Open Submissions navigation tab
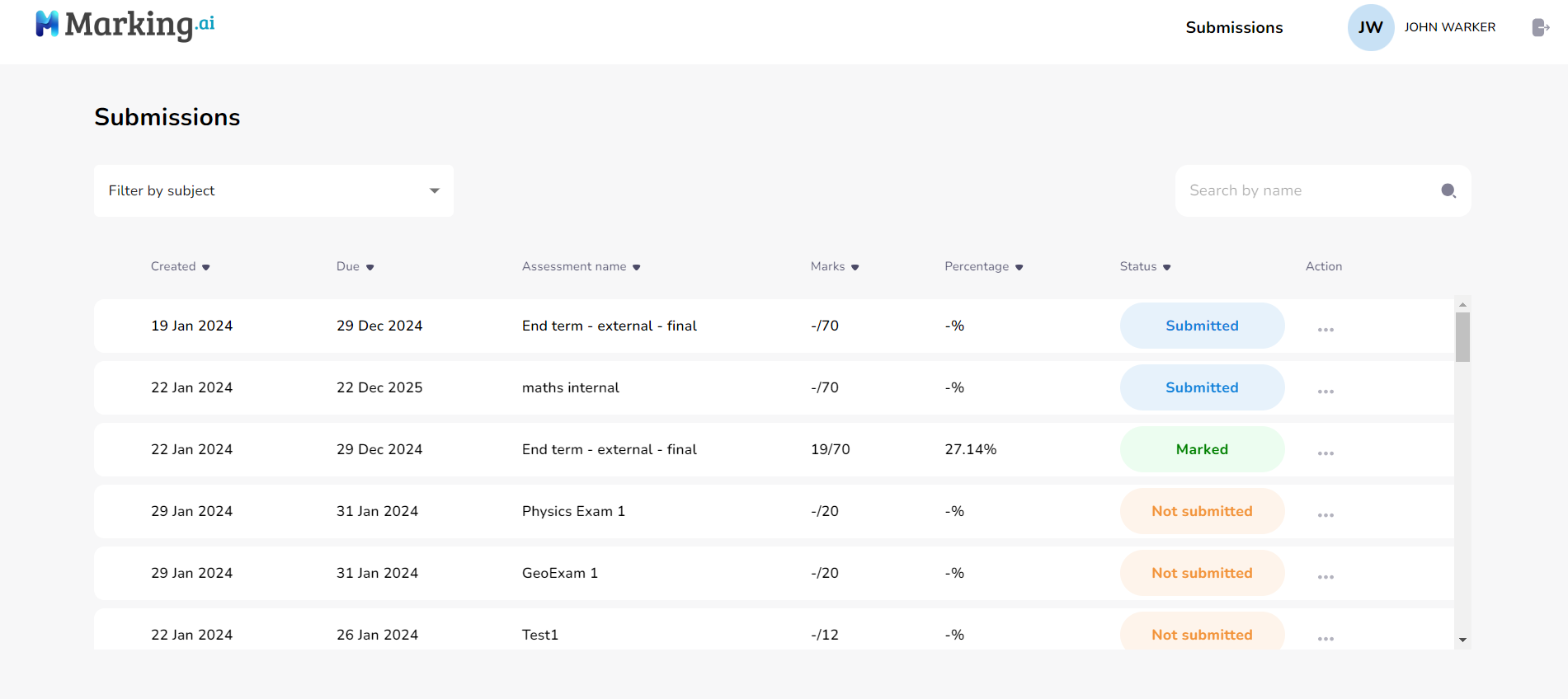The image size is (1568, 699). [x=1234, y=27]
